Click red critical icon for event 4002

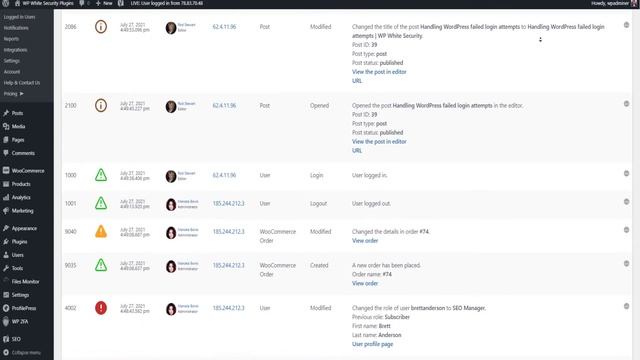[x=101, y=308]
